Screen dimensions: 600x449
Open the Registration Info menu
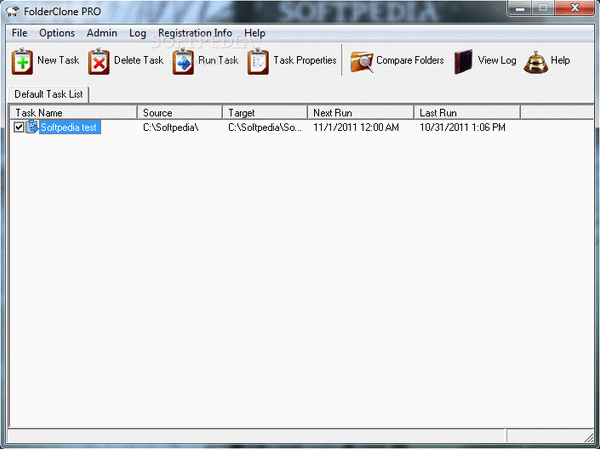pos(195,33)
